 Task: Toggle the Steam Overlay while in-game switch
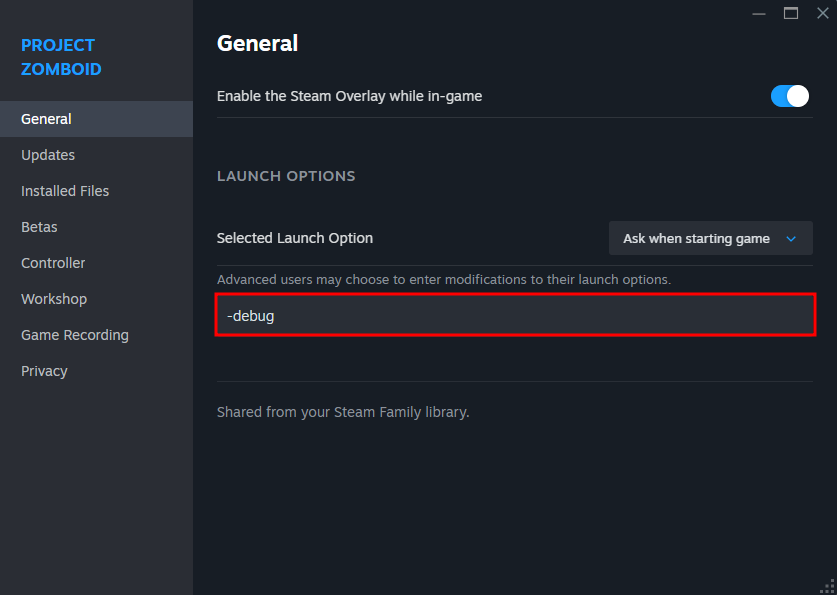789,96
